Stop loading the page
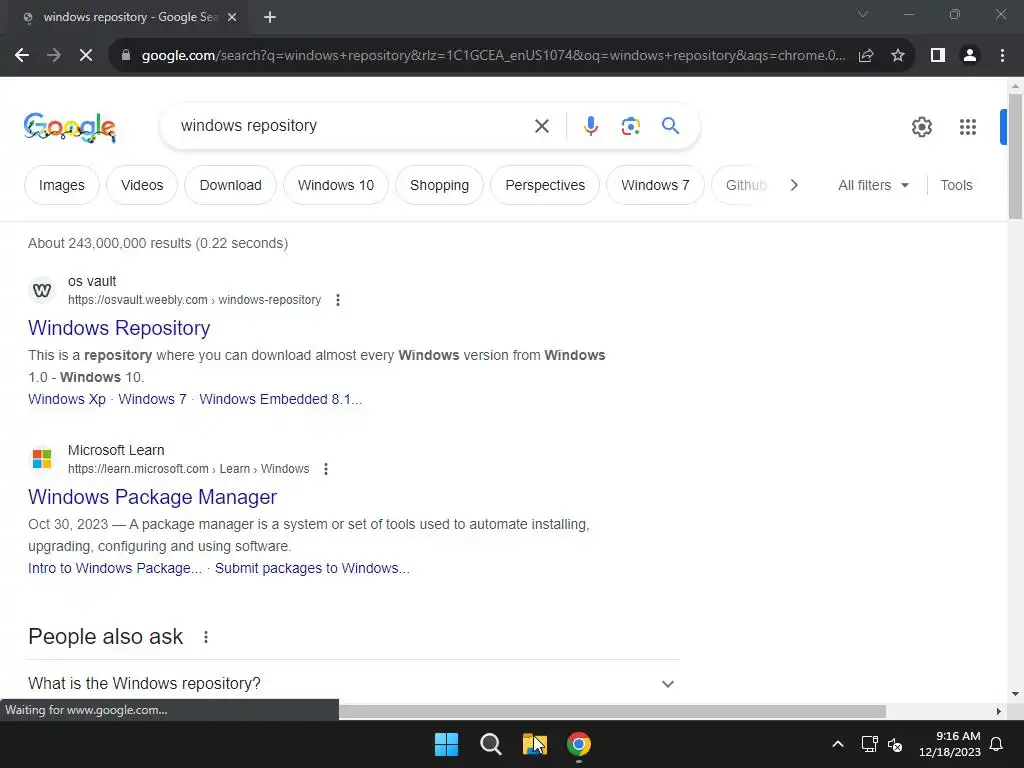1024x768 pixels. click(x=86, y=56)
